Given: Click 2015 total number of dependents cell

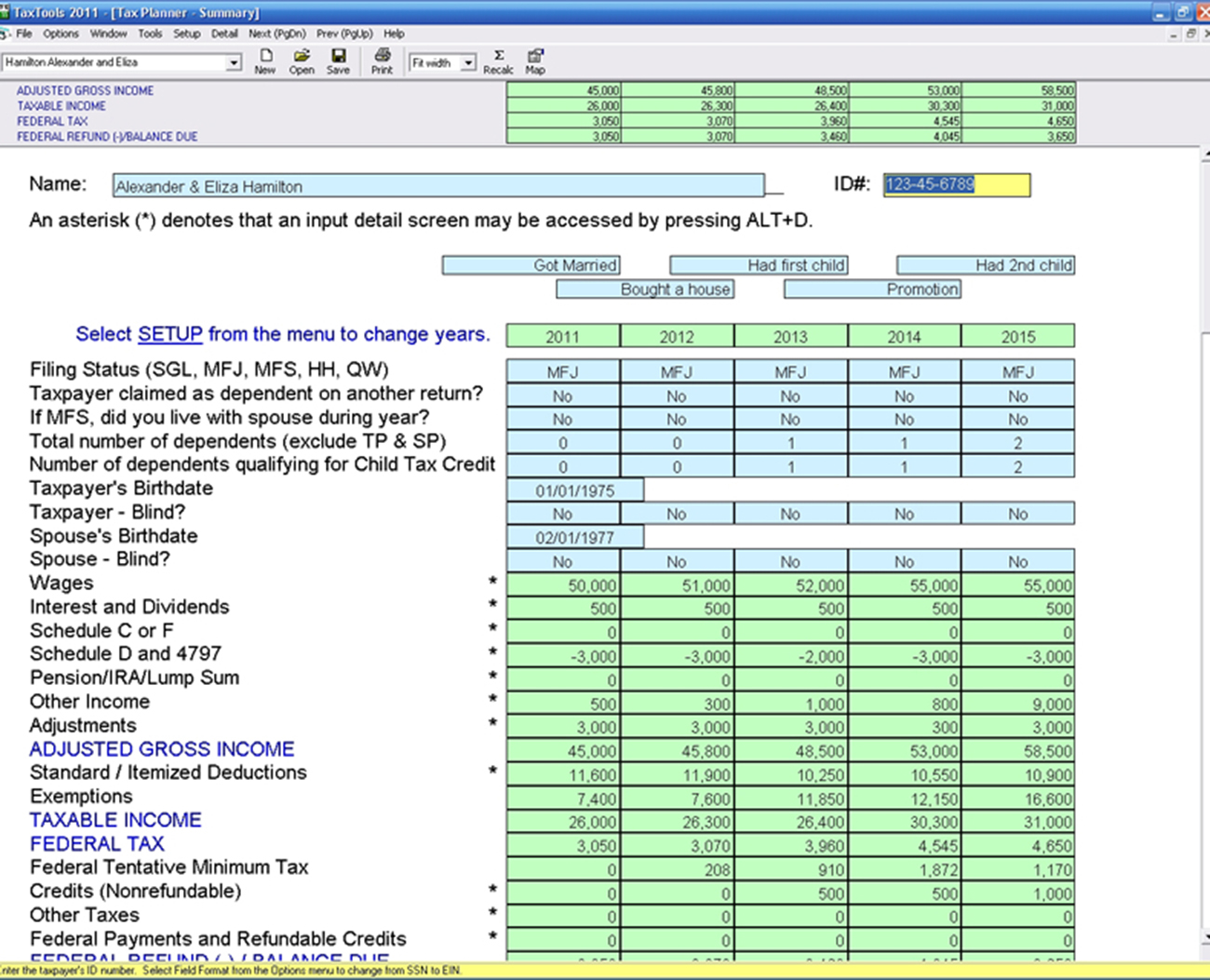Looking at the screenshot, I should pos(1018,443).
